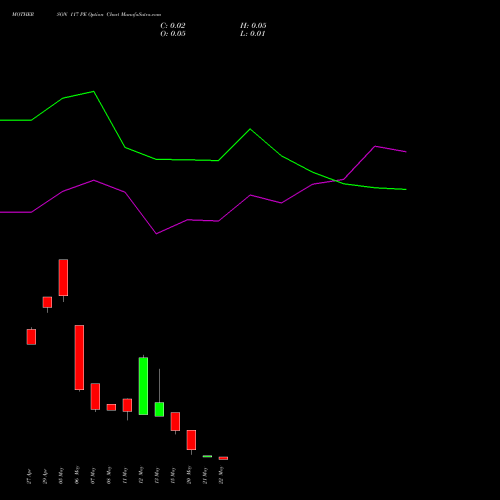
Task: Click the 'H: 0.05' high value
Action: click(253, 26)
